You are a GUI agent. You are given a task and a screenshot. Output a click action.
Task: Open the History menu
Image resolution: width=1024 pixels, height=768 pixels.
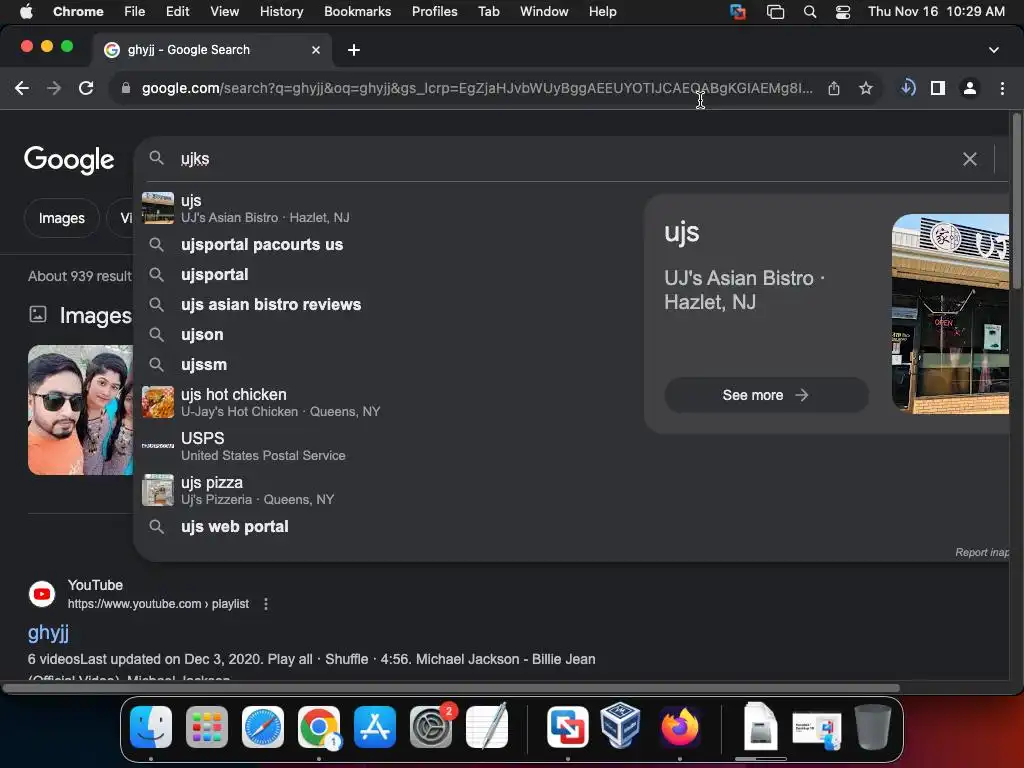[x=281, y=11]
